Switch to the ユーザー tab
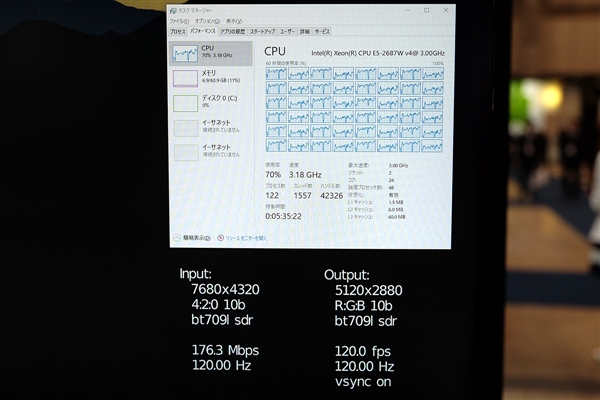This screenshot has height=400, width=600. click(x=287, y=32)
